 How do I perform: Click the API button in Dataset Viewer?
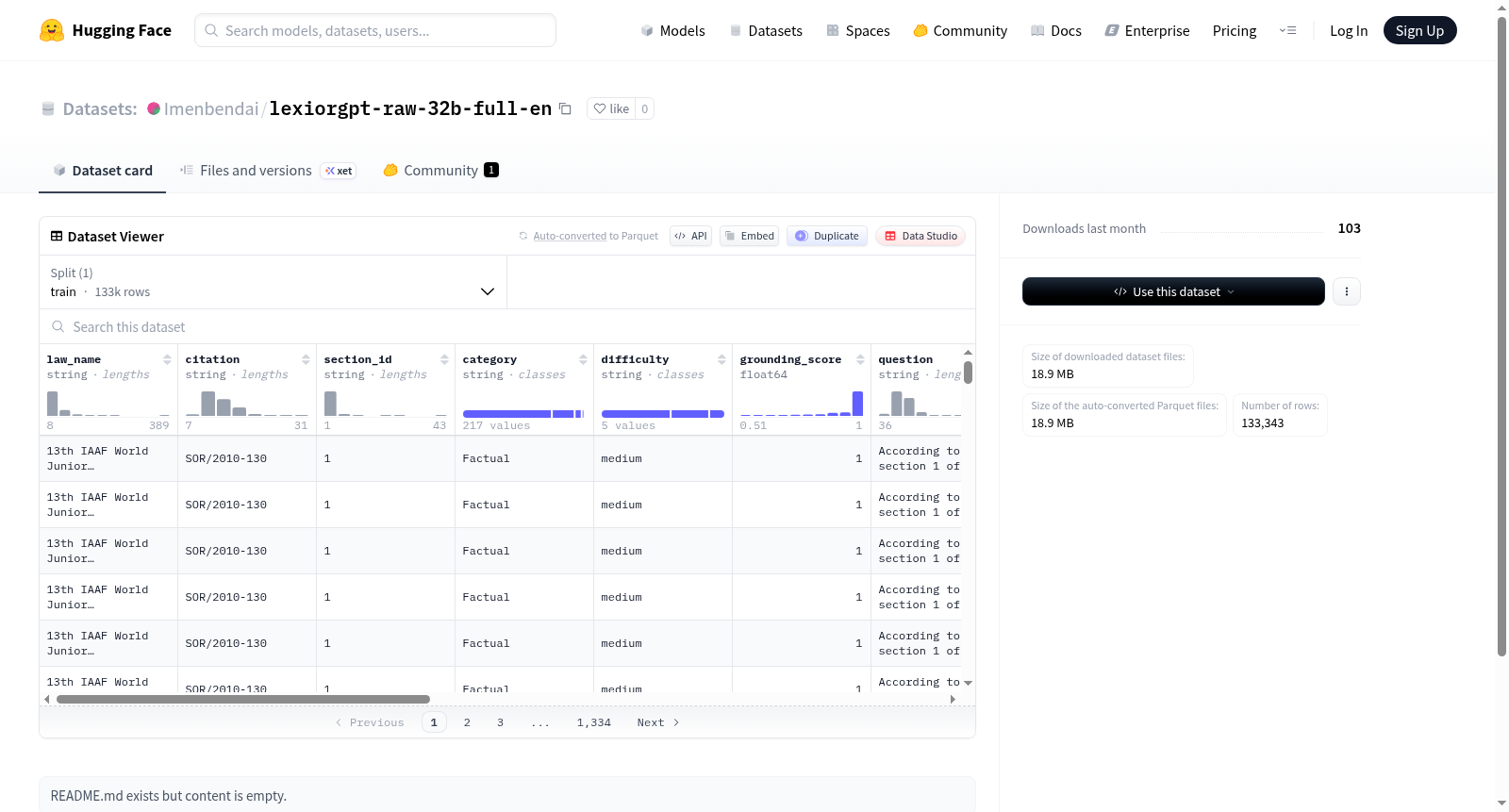click(690, 236)
